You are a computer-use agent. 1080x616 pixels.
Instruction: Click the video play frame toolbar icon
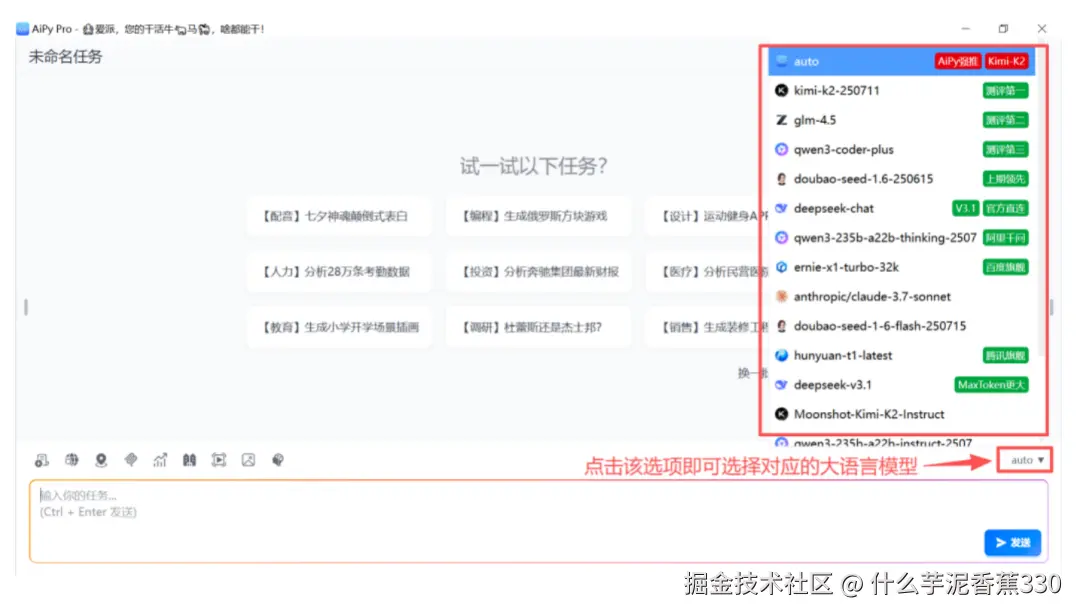tap(219, 460)
